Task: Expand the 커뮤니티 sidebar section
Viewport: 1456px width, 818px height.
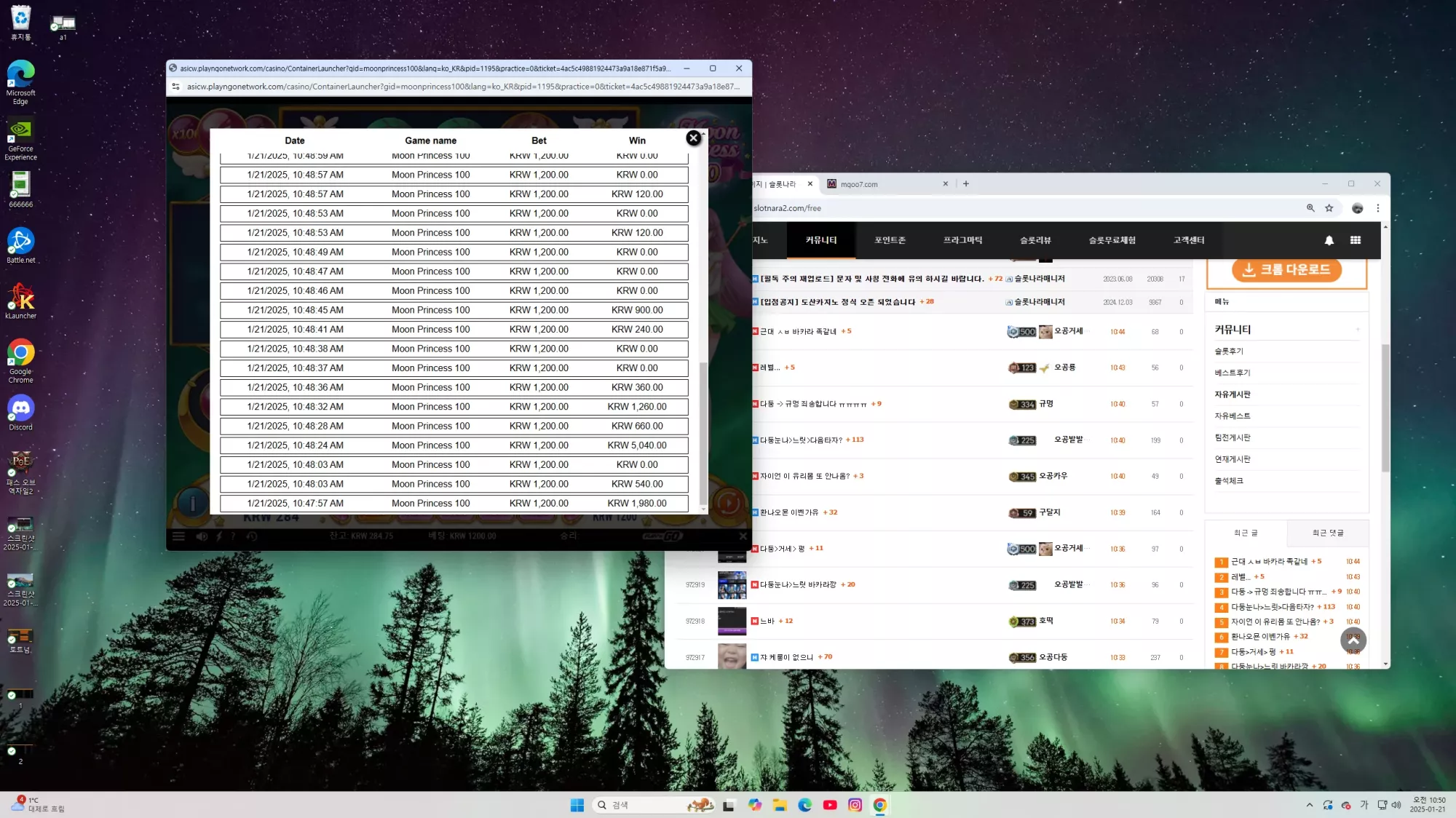Action: (1358, 330)
